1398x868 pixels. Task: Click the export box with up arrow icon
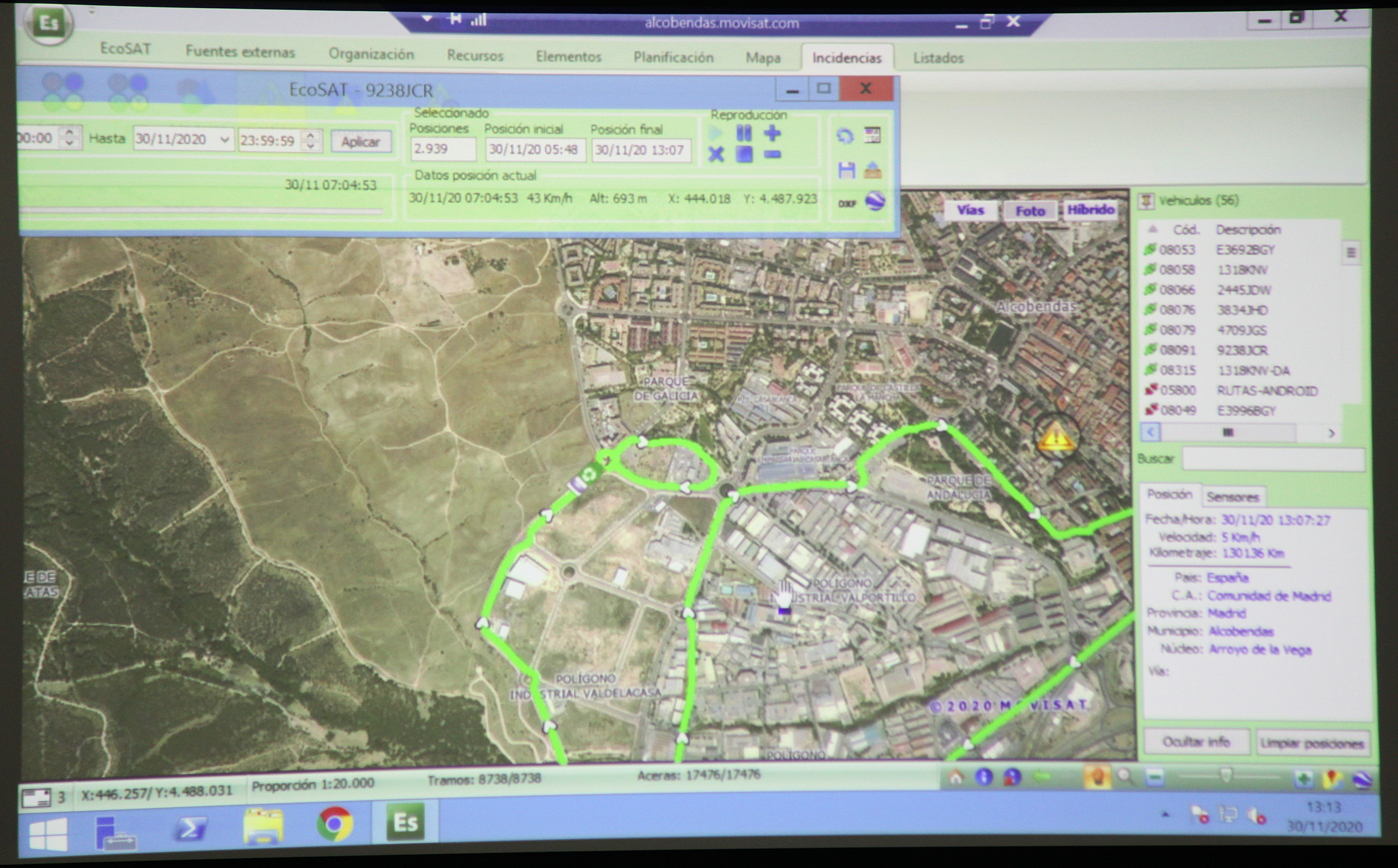pos(873,169)
